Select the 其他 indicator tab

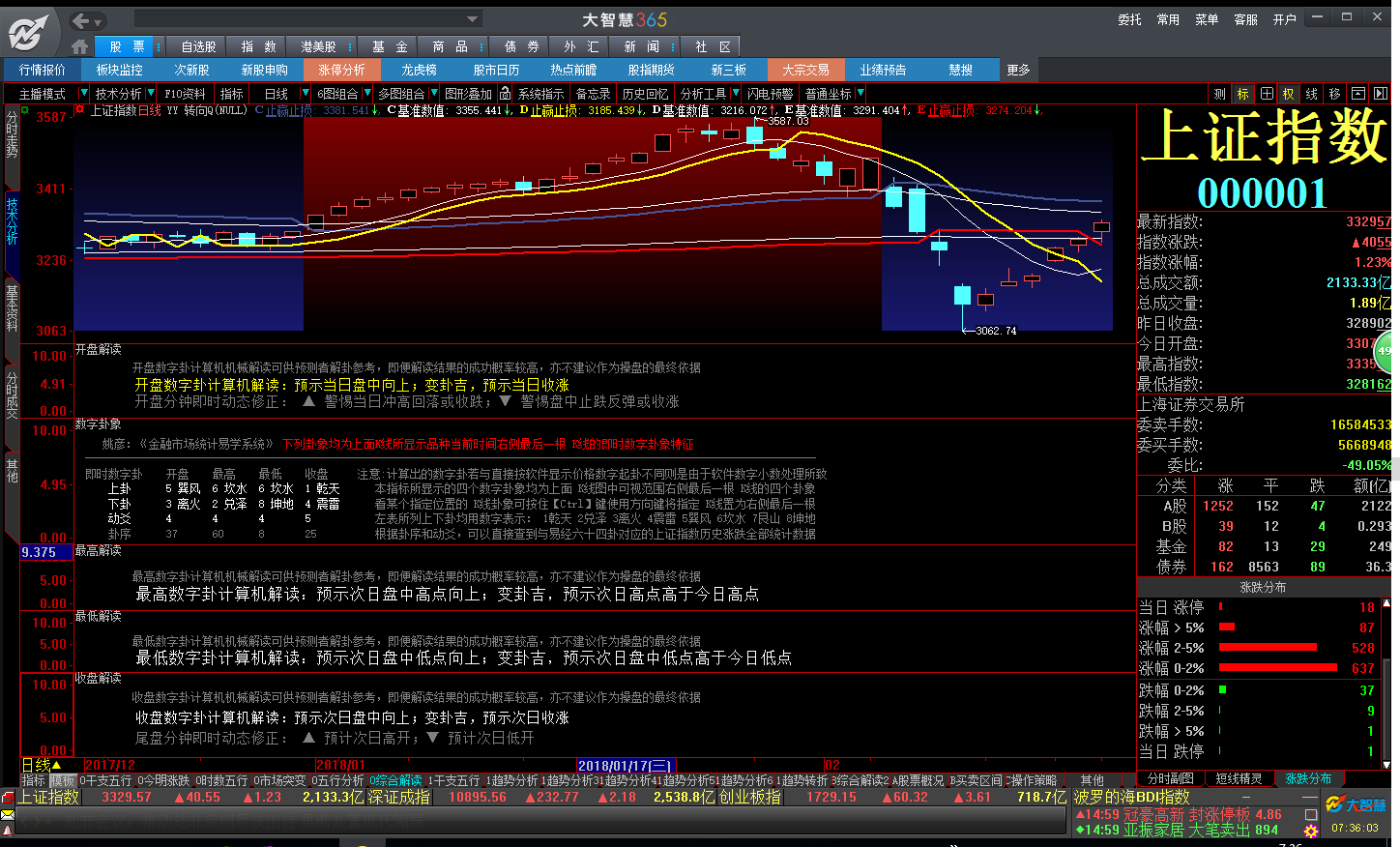tap(1092, 779)
